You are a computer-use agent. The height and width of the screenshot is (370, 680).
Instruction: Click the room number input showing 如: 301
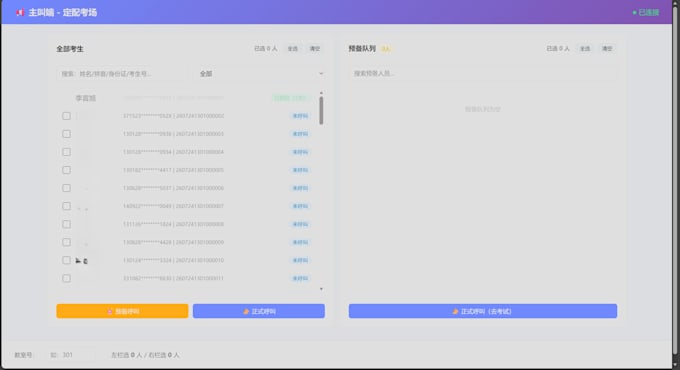point(70,355)
